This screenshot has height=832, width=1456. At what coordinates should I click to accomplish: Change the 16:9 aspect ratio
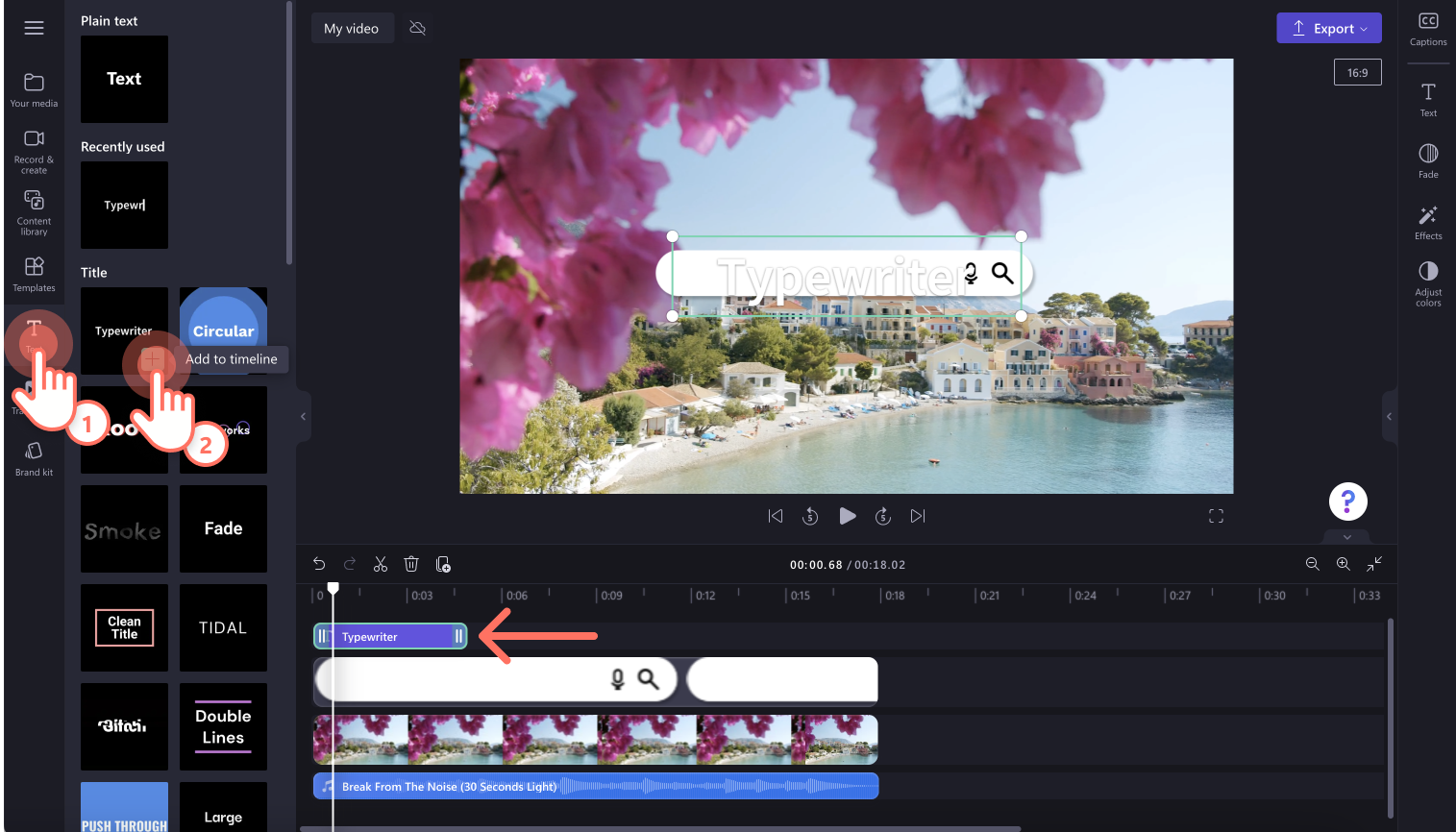pyautogui.click(x=1357, y=72)
